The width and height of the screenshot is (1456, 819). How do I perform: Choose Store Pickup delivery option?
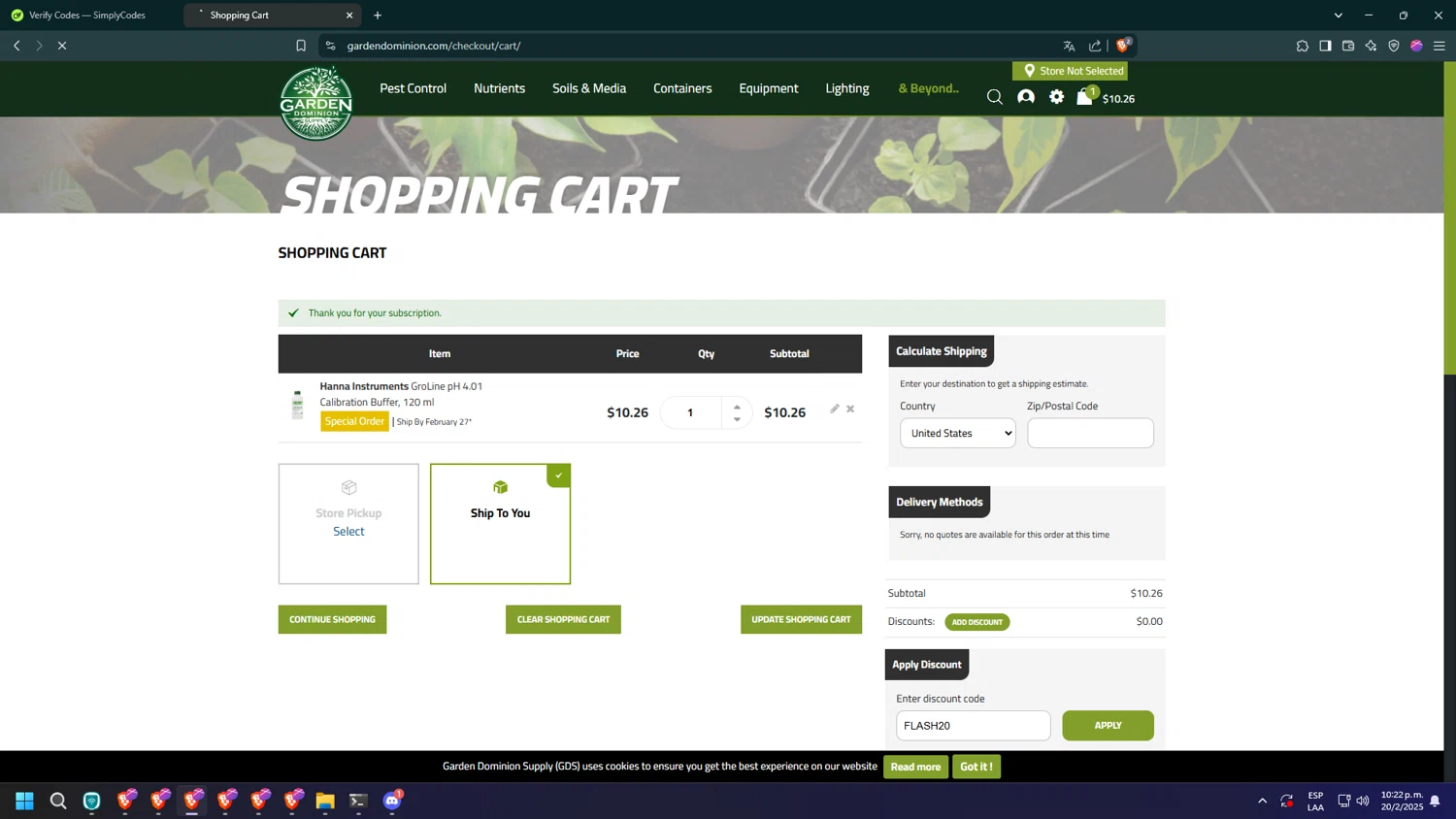click(348, 524)
